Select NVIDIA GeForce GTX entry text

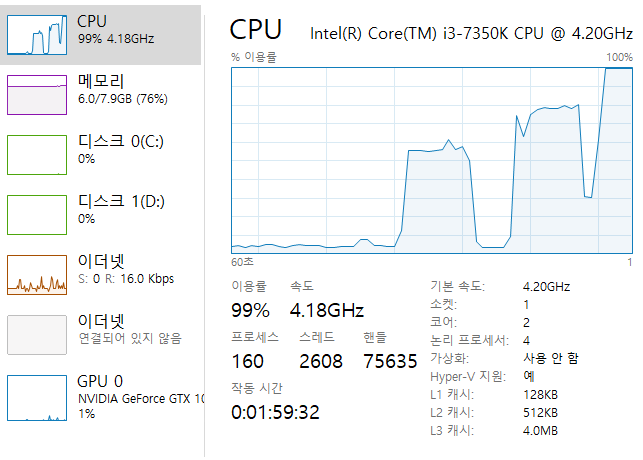click(x=141, y=399)
